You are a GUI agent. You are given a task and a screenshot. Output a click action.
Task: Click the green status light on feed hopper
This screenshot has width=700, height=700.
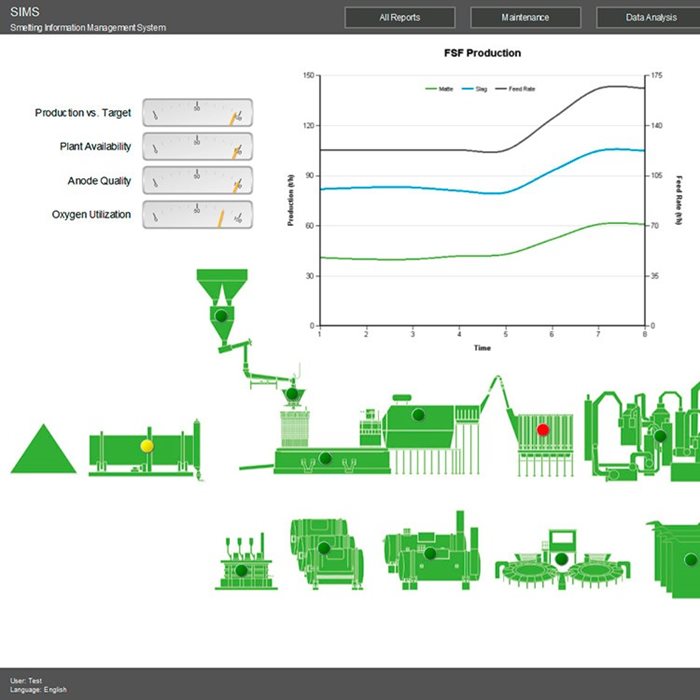tap(221, 316)
